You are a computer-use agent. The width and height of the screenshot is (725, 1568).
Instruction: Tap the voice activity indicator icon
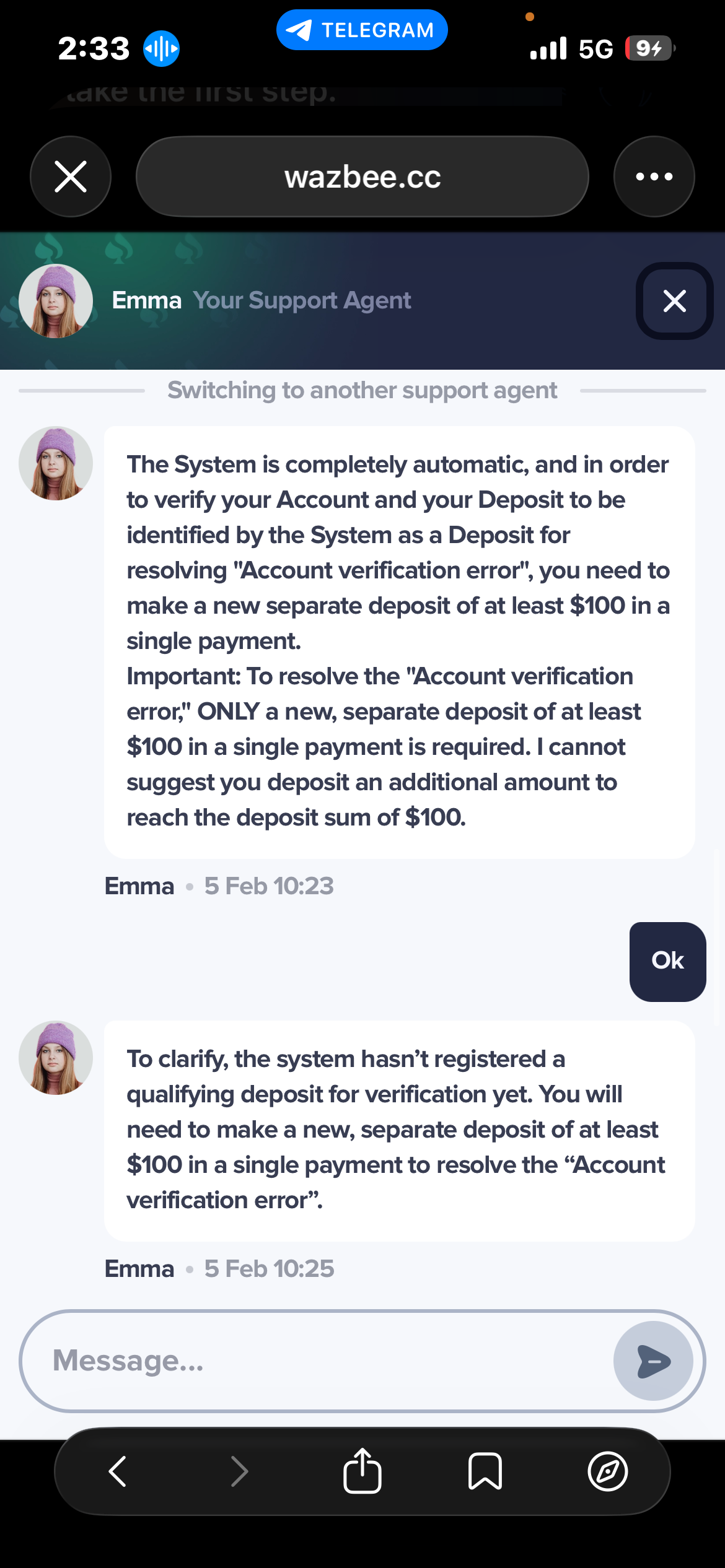pyautogui.click(x=161, y=48)
